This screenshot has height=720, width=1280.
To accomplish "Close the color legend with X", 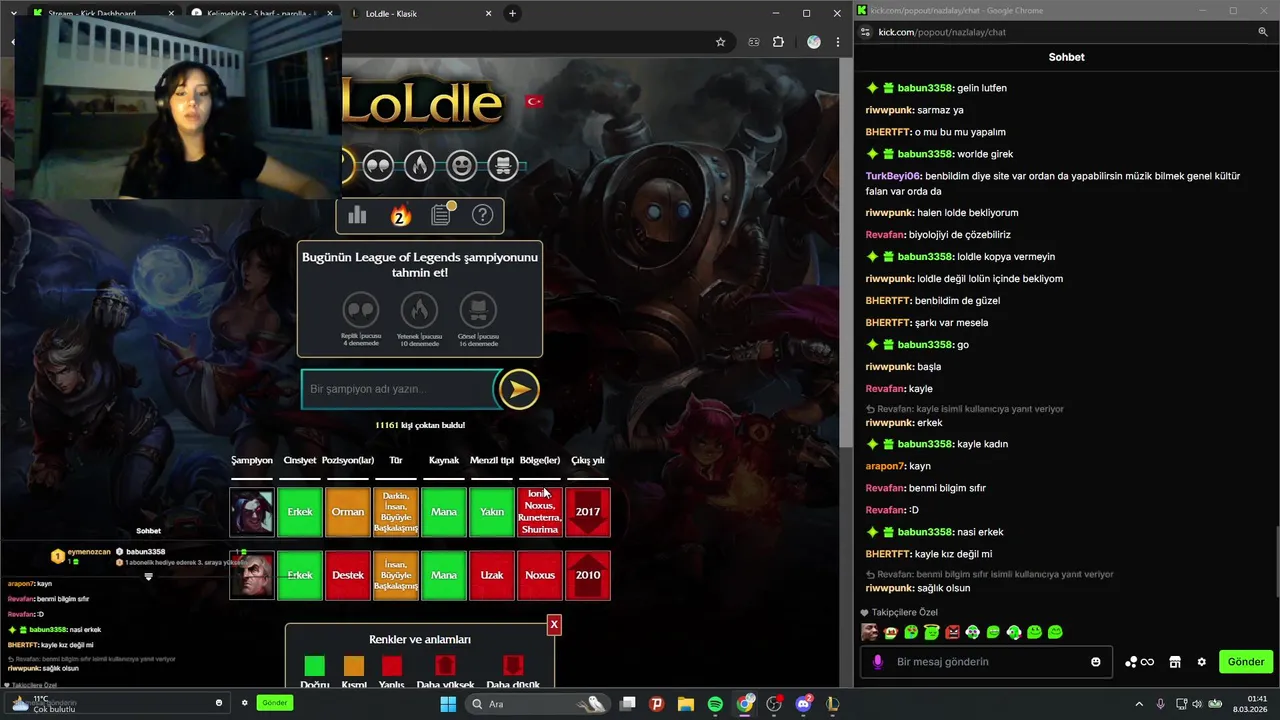I will click(x=554, y=625).
